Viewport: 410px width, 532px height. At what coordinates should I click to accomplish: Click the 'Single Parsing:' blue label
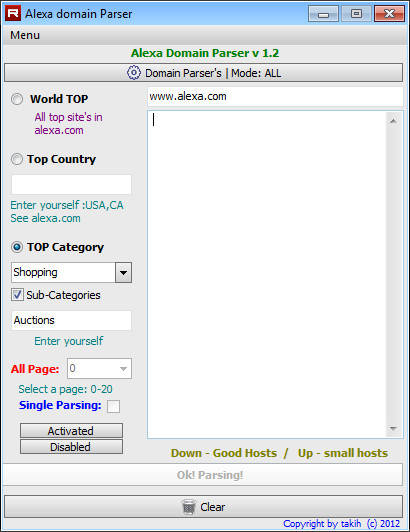coord(60,405)
